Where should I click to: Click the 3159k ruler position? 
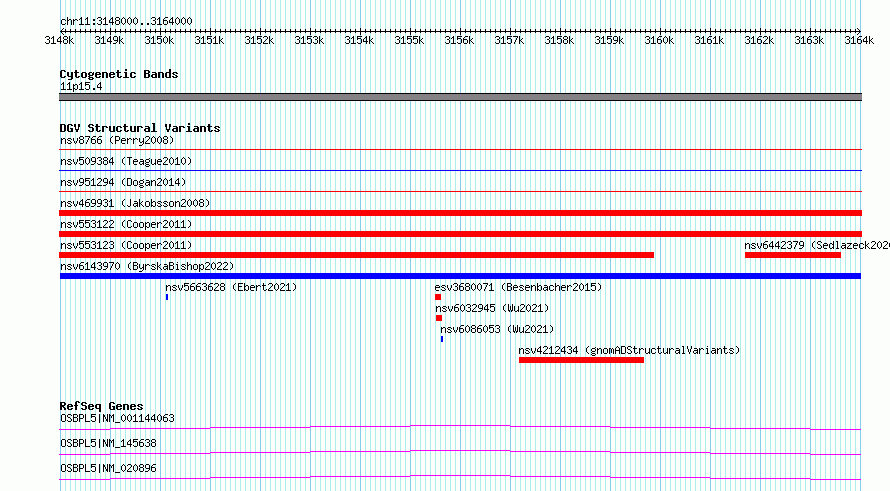609,40
